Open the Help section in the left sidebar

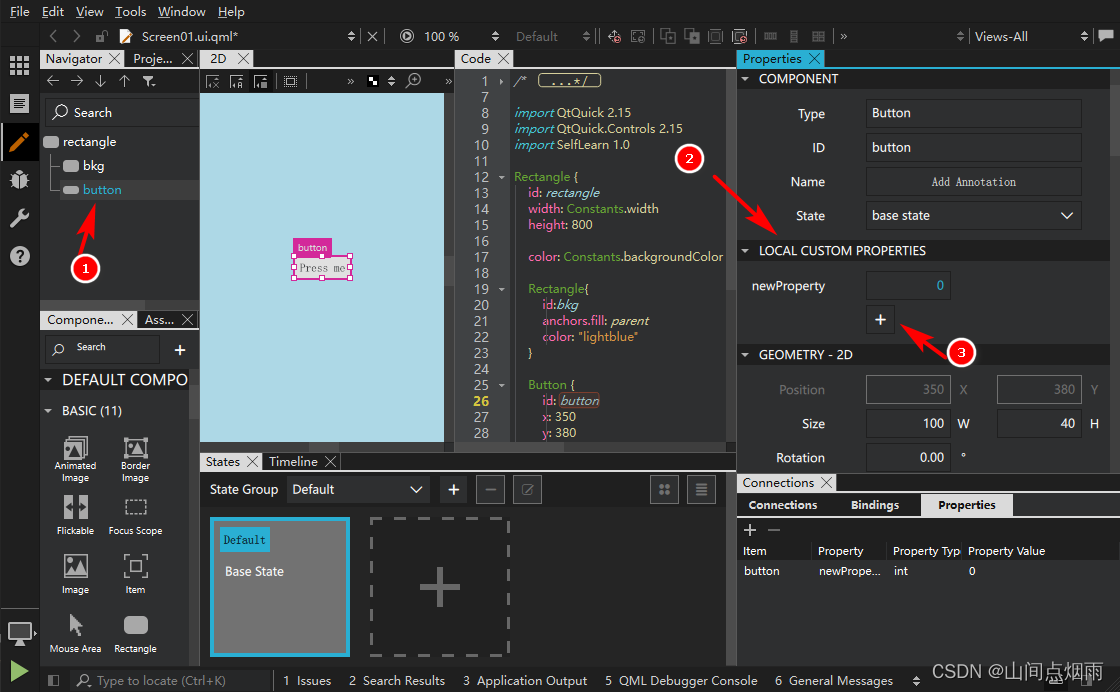click(20, 256)
